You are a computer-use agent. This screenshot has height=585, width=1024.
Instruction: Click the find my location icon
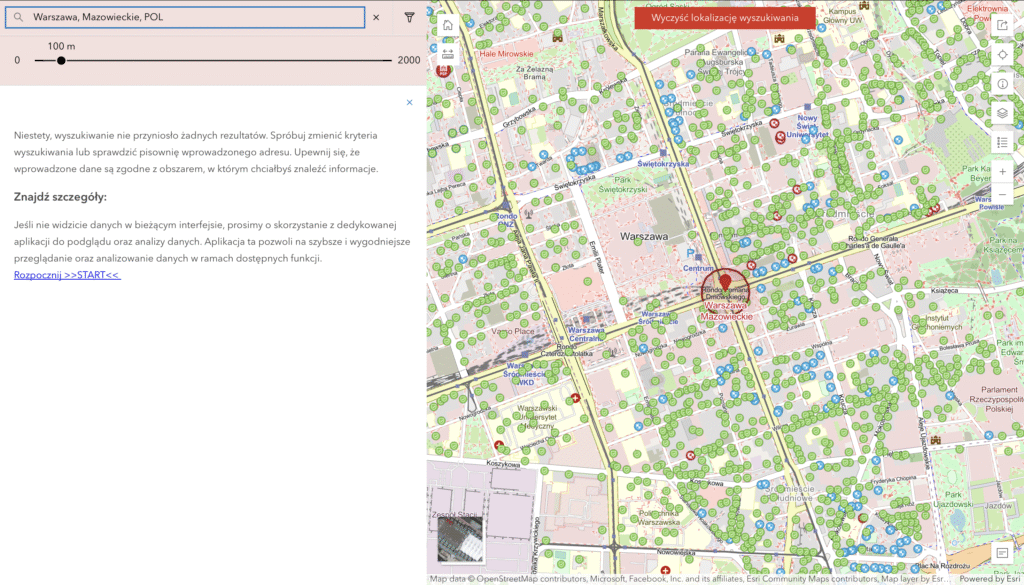[1003, 54]
